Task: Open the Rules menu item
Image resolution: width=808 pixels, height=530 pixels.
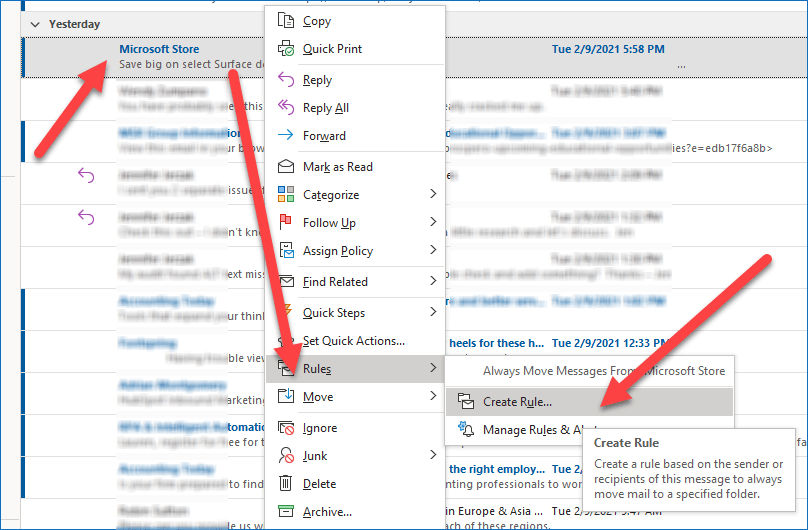Action: (x=355, y=368)
